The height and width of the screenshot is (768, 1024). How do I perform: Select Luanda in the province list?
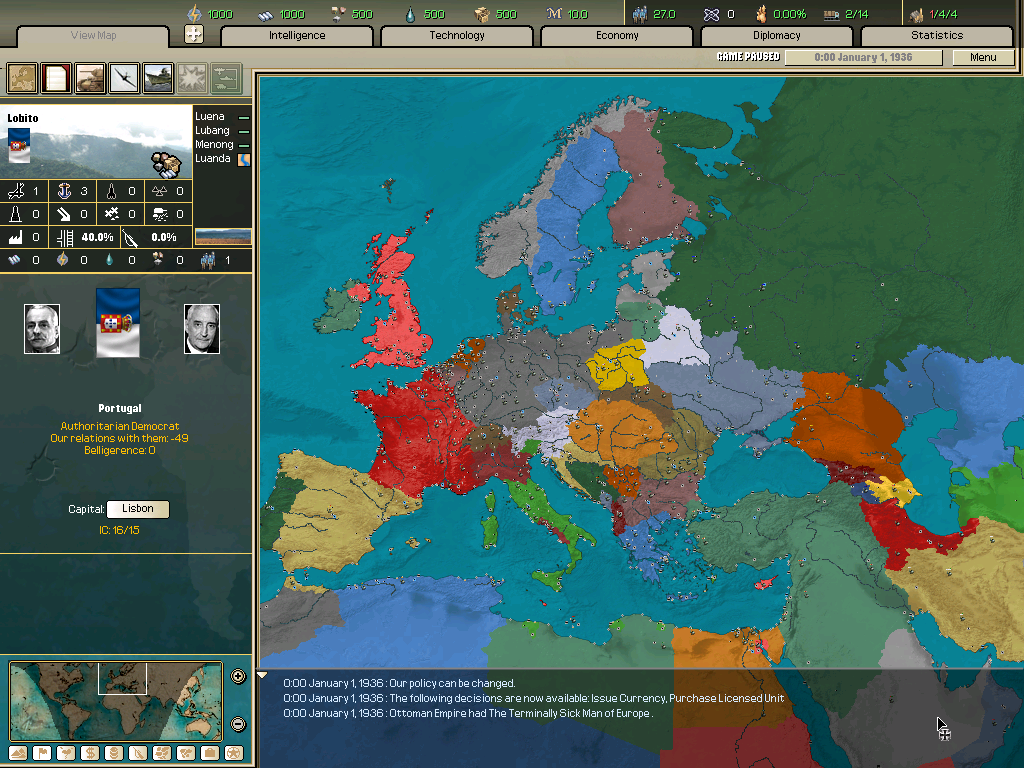(x=213, y=157)
